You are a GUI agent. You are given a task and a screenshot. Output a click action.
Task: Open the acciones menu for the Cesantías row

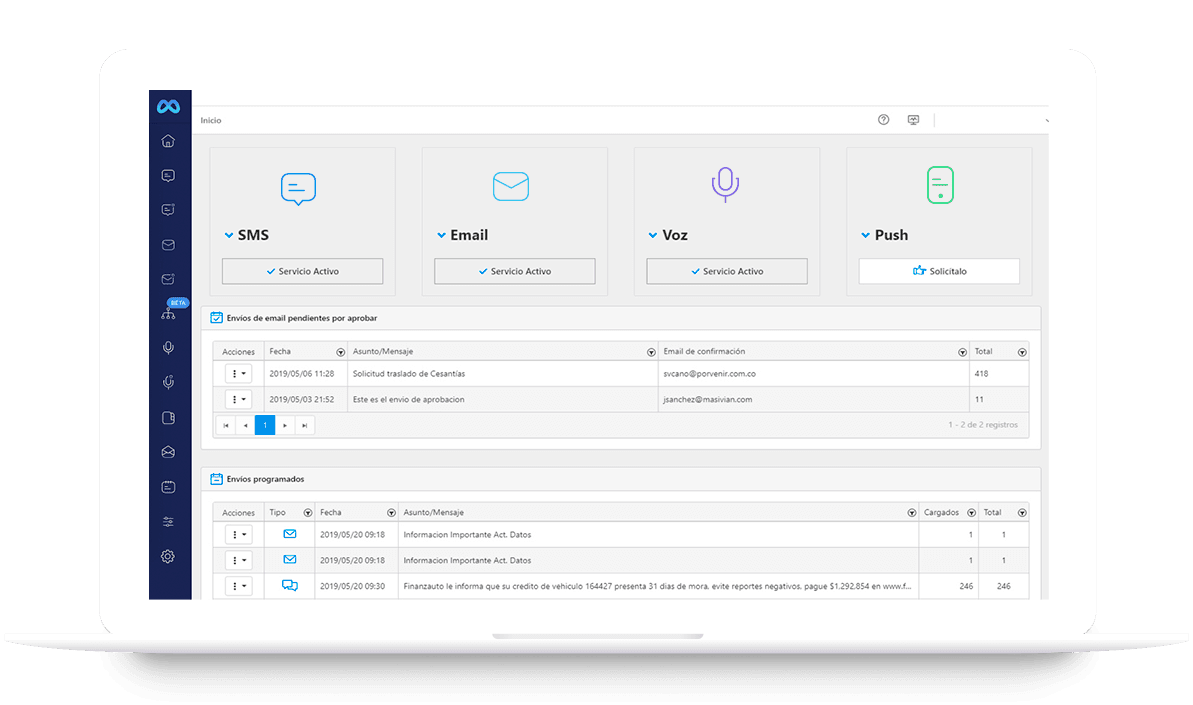pos(237,373)
